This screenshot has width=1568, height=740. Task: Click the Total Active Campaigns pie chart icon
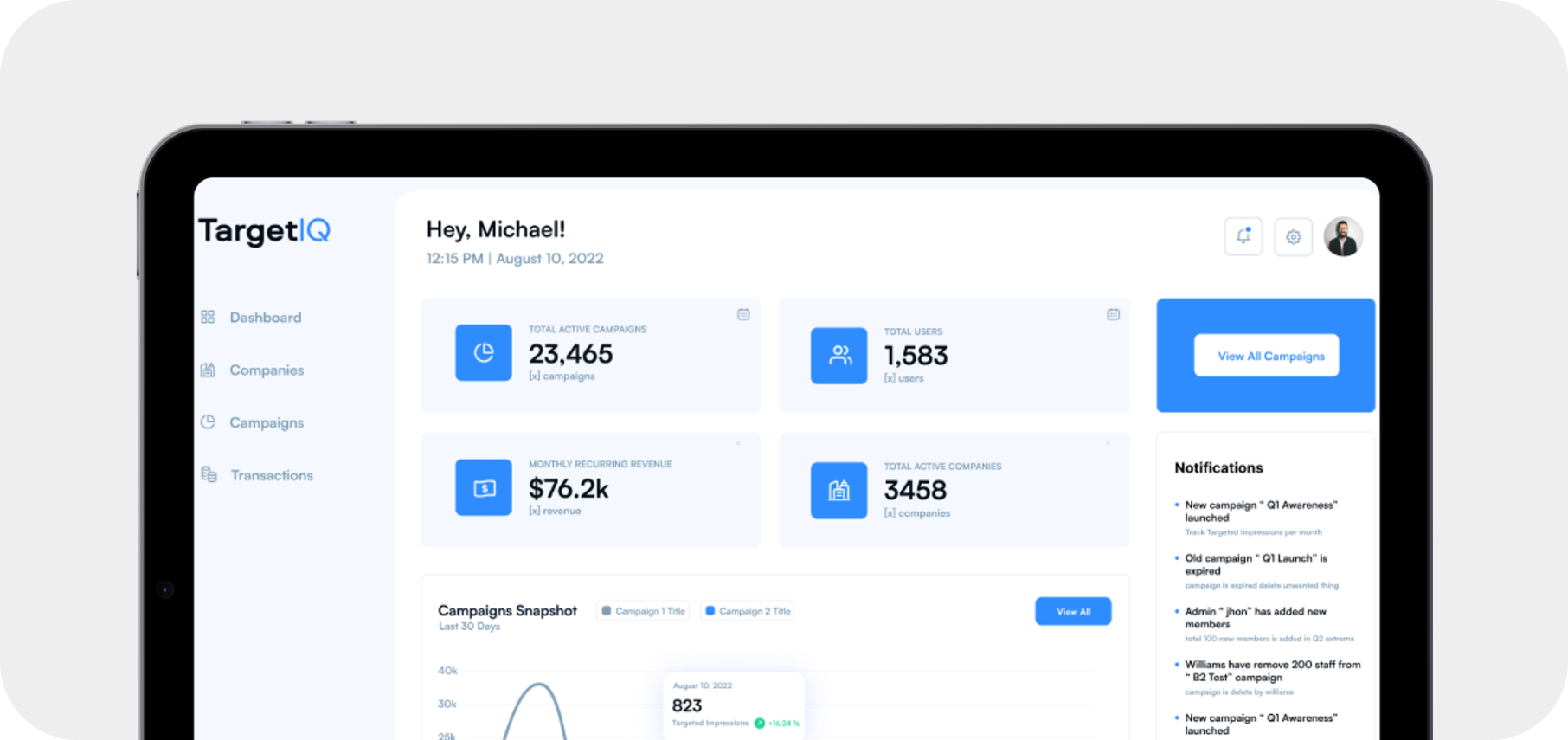tap(483, 352)
